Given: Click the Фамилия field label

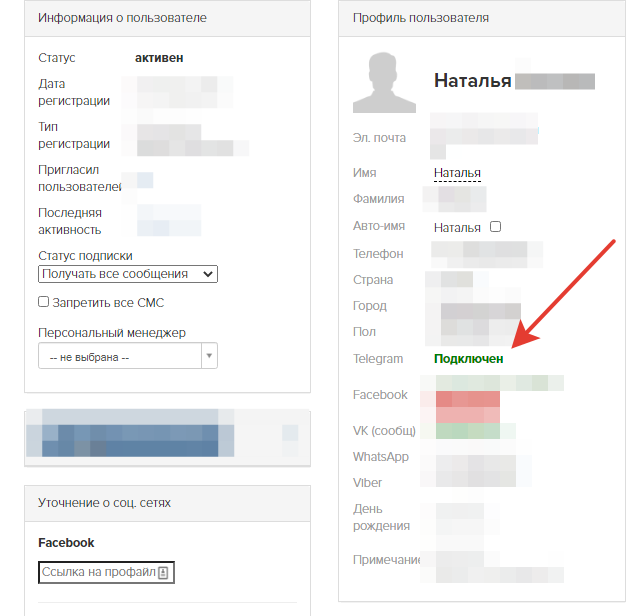Looking at the screenshot, I should click(x=378, y=199).
